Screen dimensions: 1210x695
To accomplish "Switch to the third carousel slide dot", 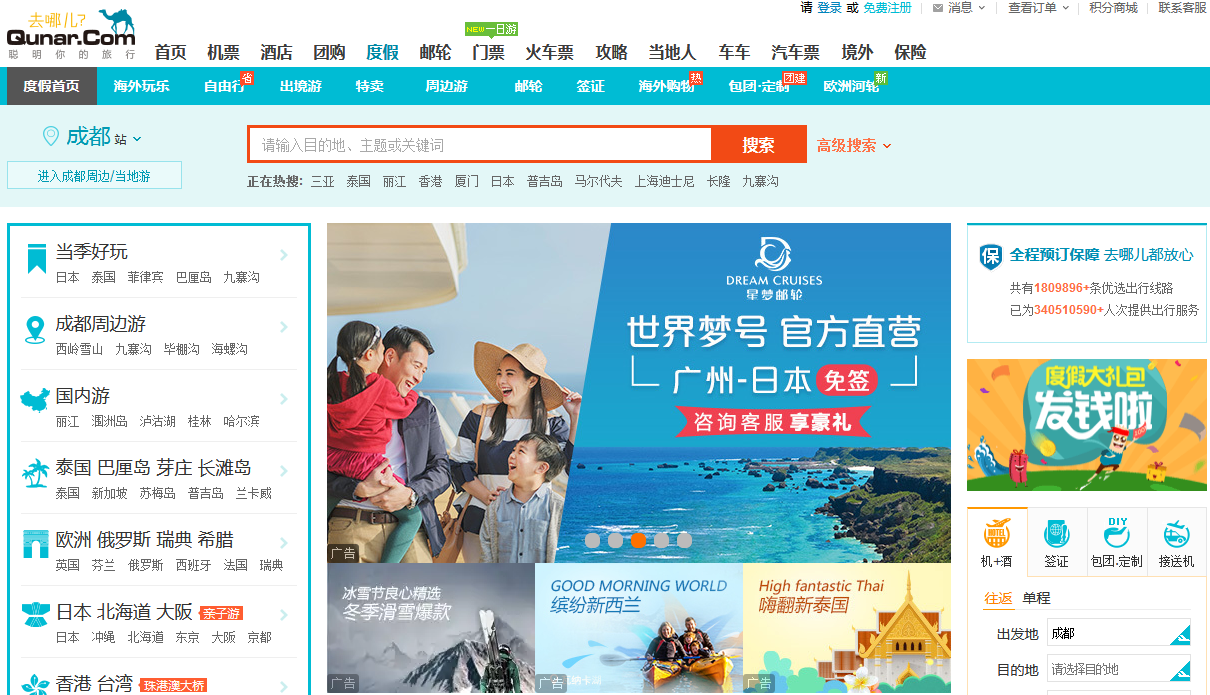I will pos(638,540).
